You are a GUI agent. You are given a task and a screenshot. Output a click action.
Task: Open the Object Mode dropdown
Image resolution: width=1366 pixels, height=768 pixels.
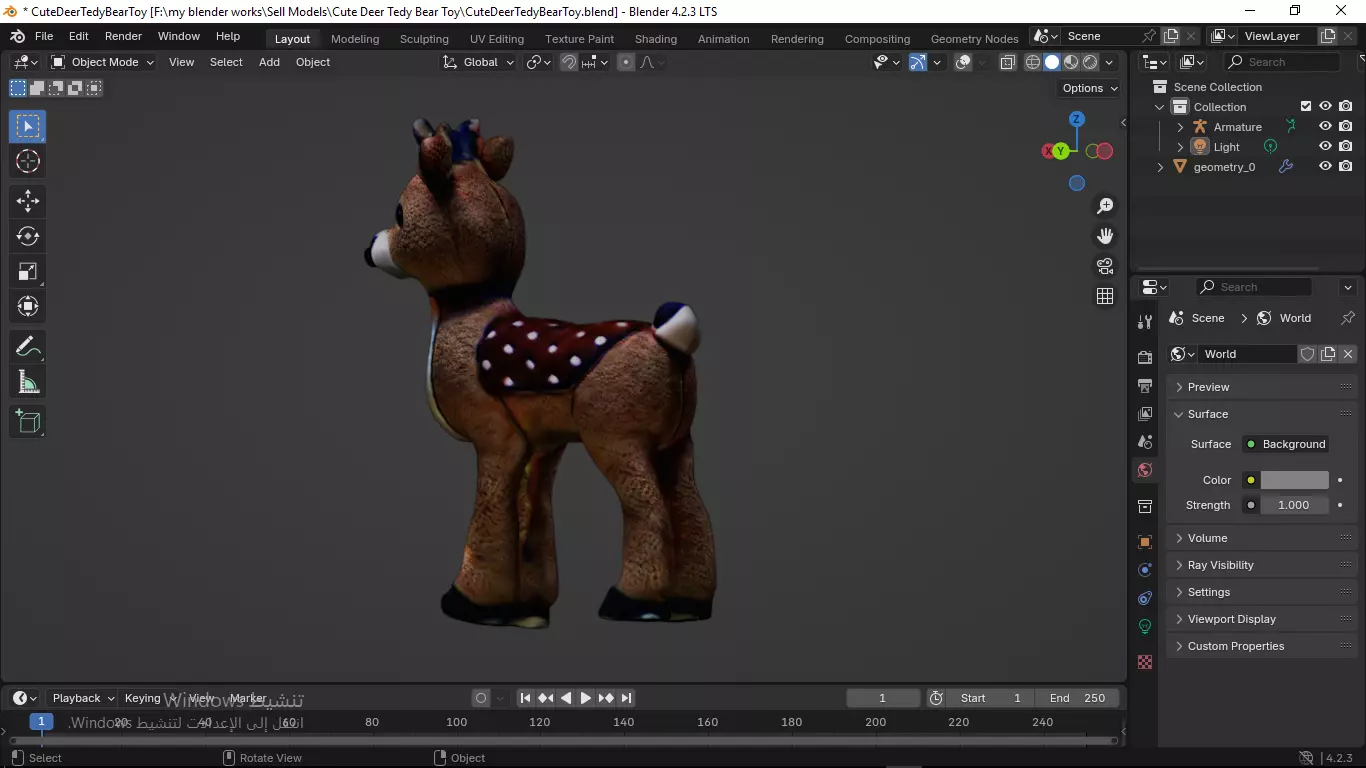103,62
